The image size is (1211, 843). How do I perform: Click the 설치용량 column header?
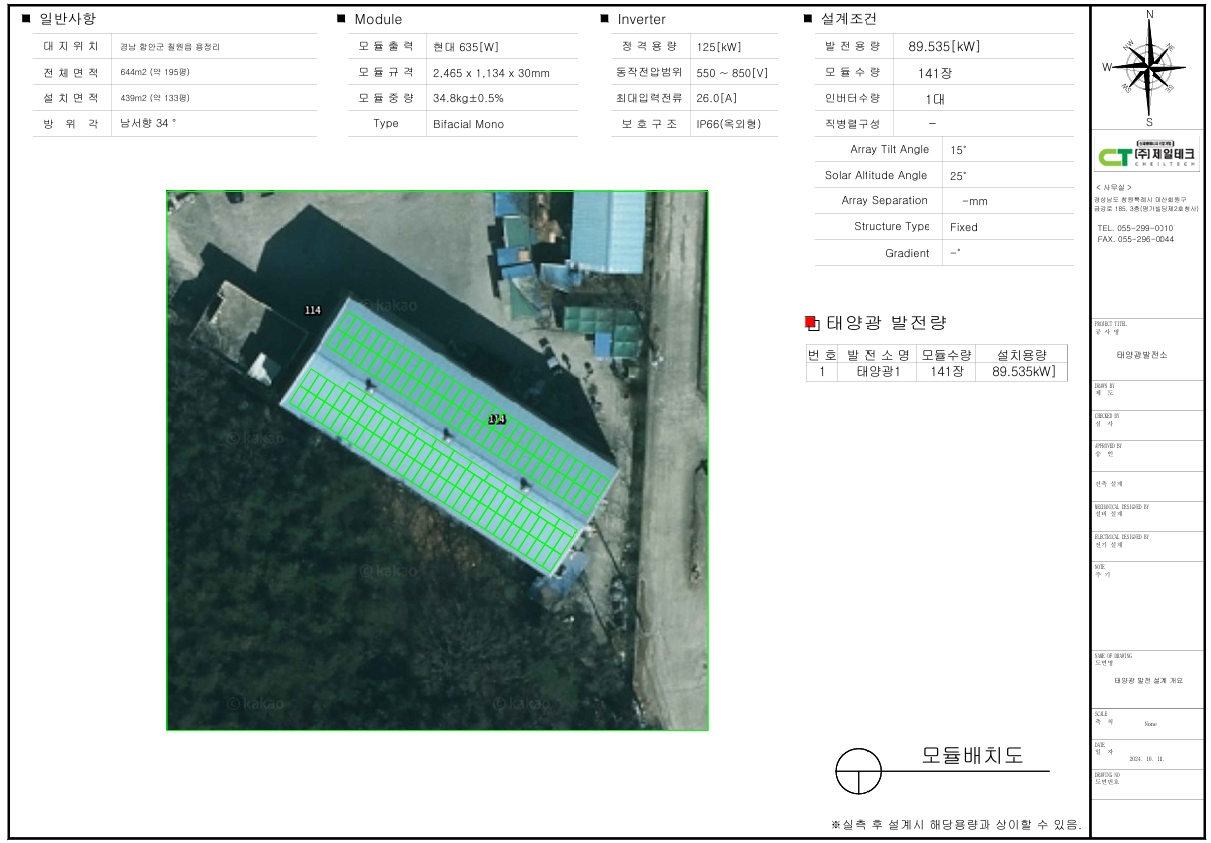click(x=1021, y=354)
